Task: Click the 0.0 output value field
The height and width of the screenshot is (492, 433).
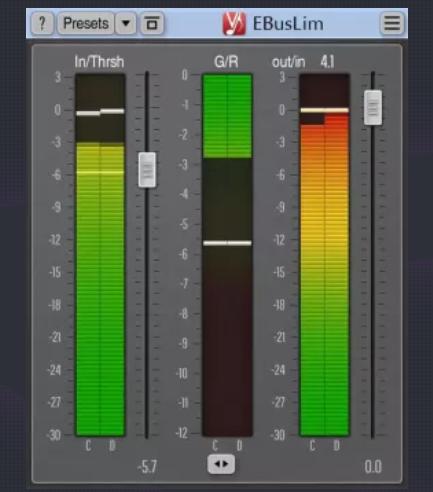Action: pos(373,467)
